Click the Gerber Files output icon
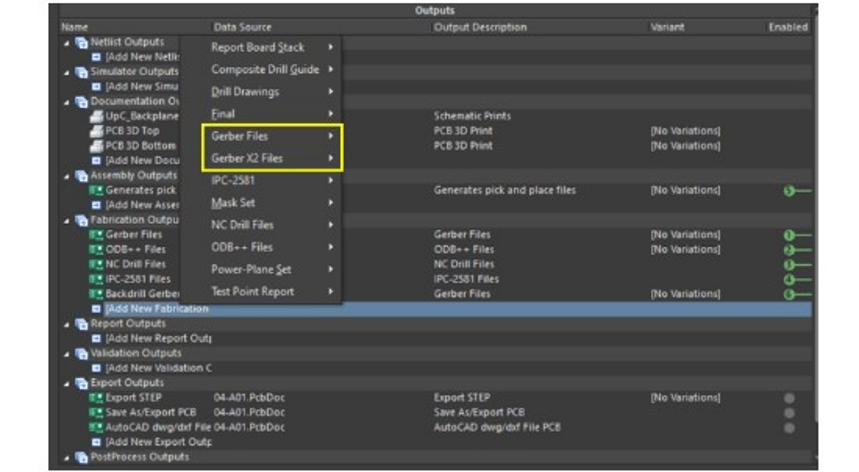This screenshot has width=859, height=472. tap(96, 235)
